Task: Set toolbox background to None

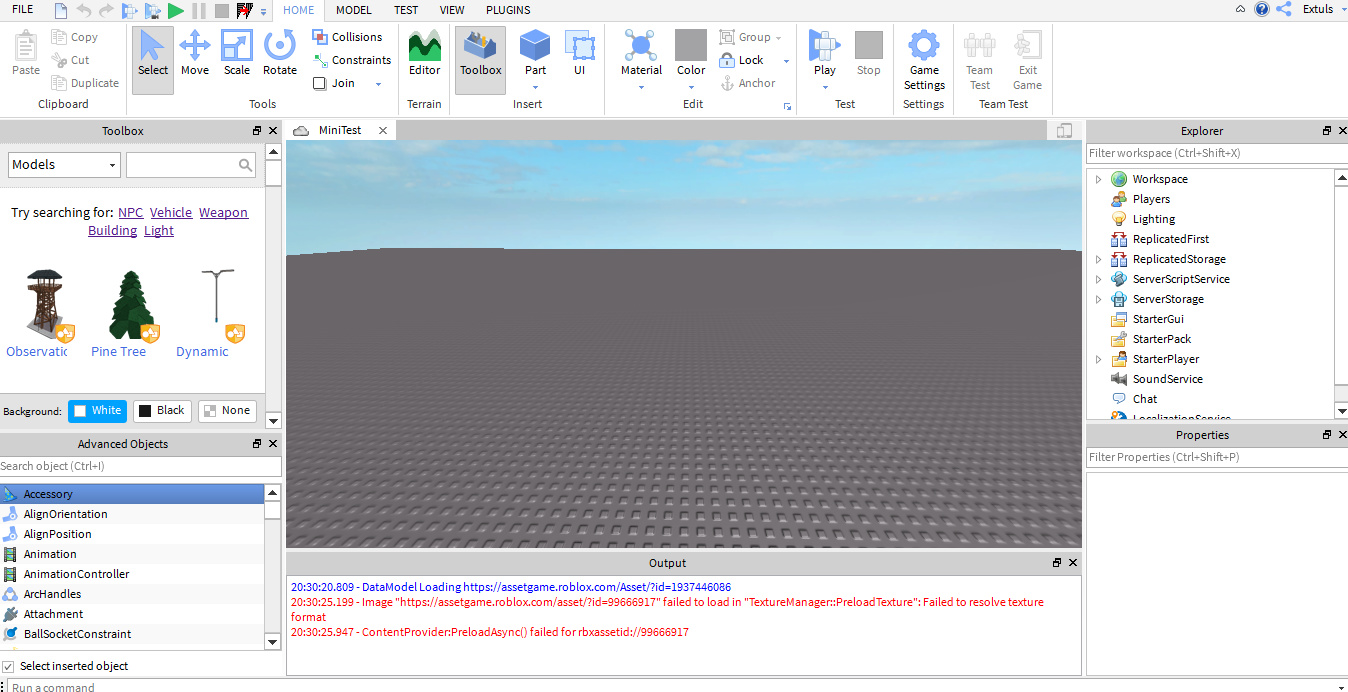Action: click(227, 410)
